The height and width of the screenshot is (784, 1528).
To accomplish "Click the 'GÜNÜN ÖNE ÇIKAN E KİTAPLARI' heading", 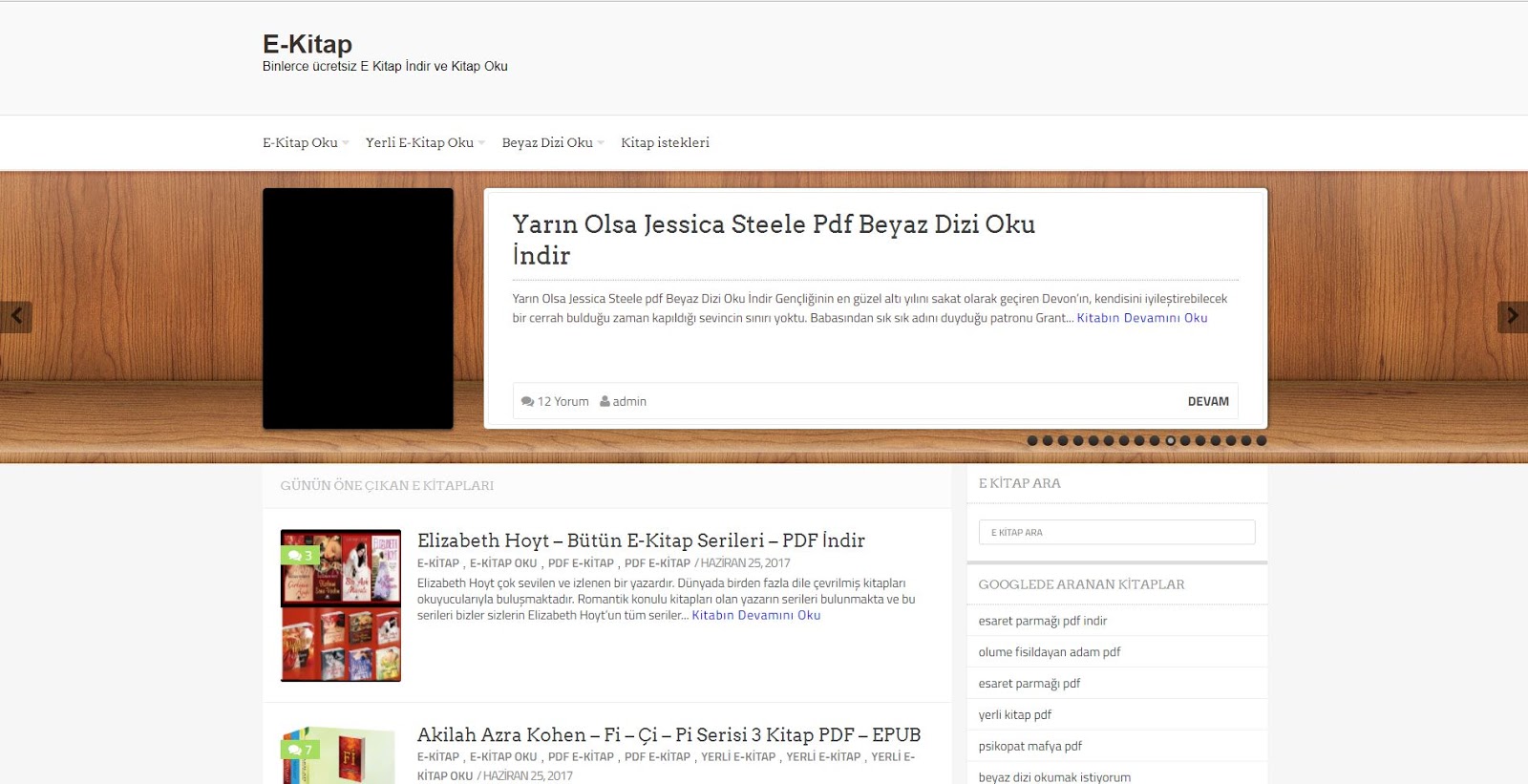I will click(387, 486).
